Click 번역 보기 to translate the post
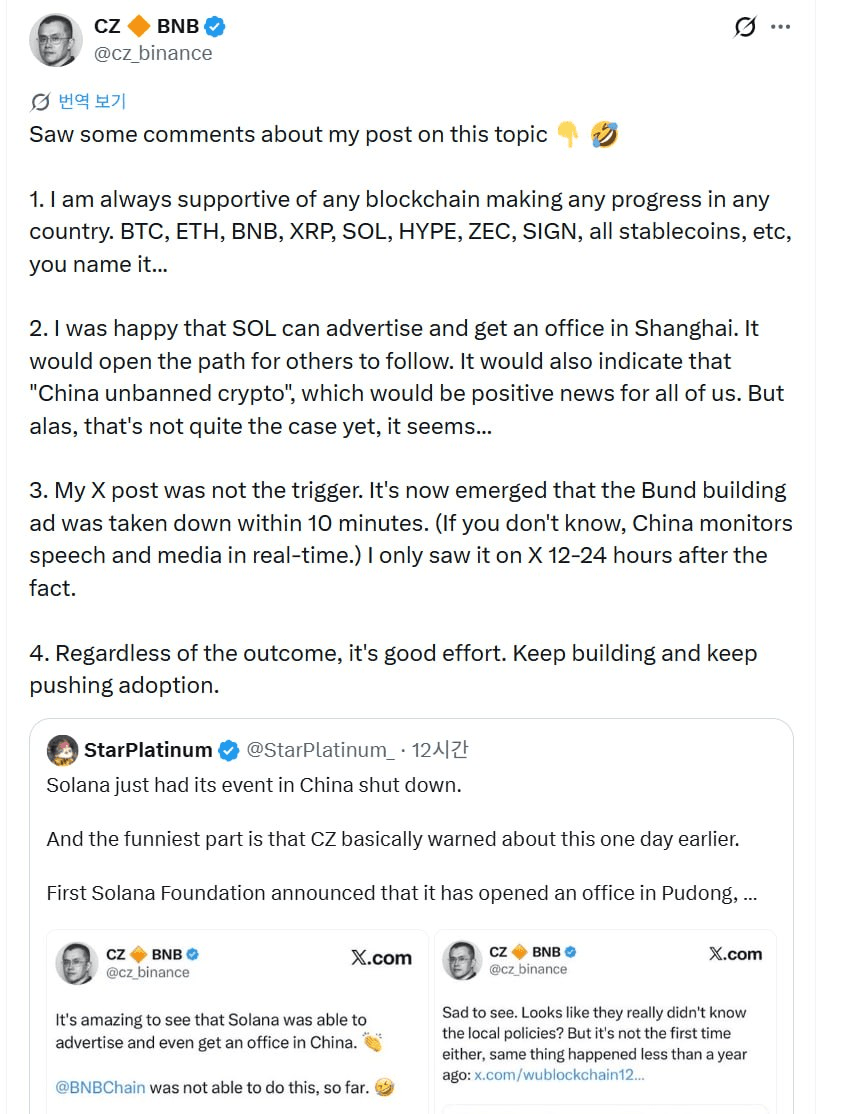The image size is (843, 1114). [x=92, y=102]
